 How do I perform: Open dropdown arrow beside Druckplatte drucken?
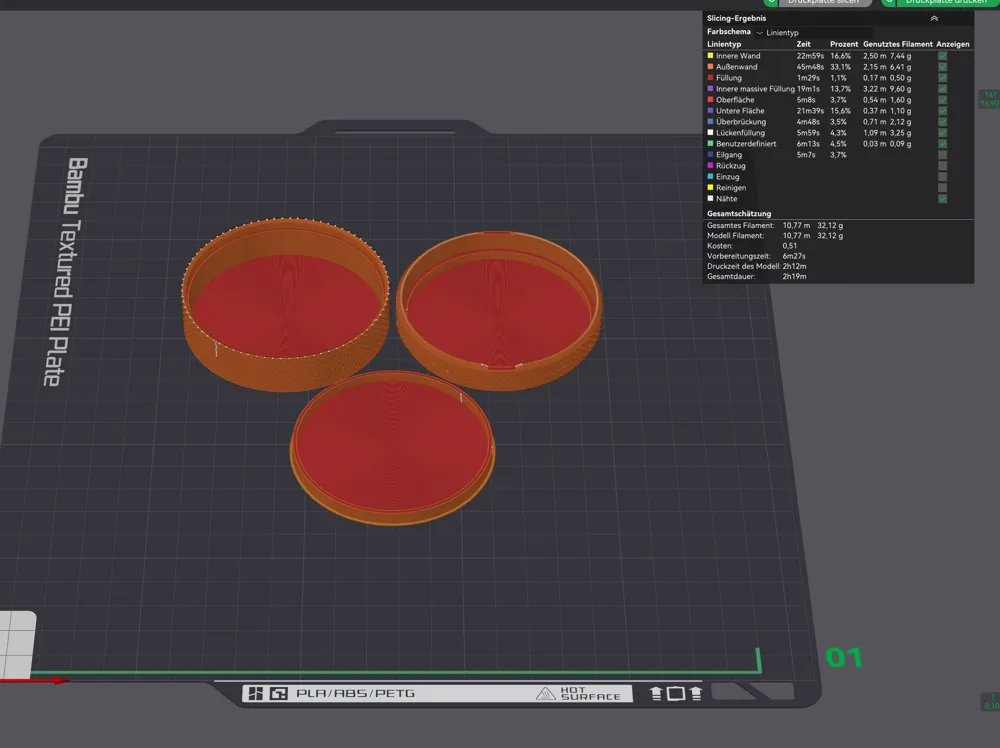tap(888, 3)
